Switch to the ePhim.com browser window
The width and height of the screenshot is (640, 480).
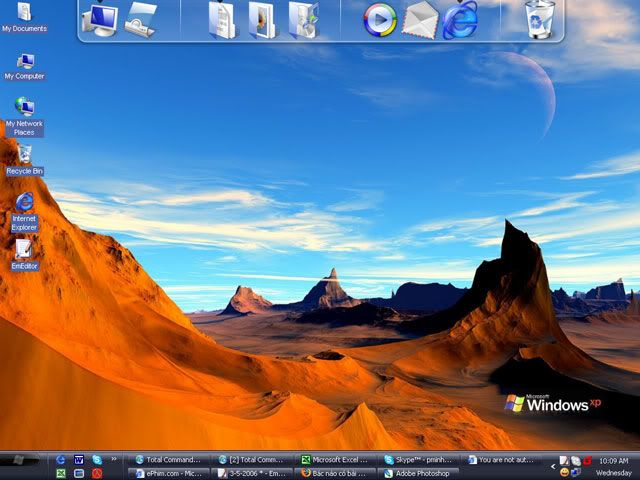coord(169,473)
